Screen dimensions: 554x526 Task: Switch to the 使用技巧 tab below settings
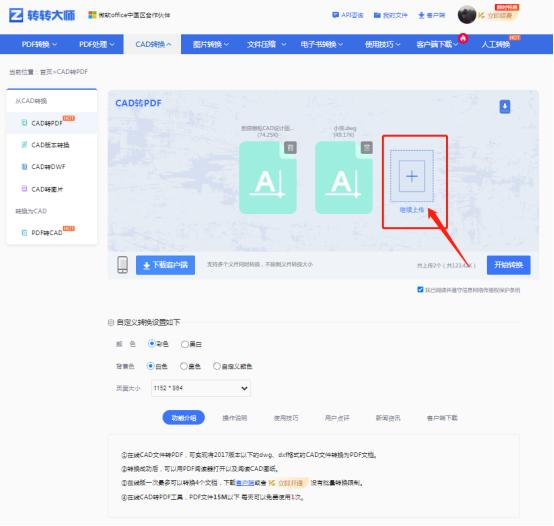(286, 418)
